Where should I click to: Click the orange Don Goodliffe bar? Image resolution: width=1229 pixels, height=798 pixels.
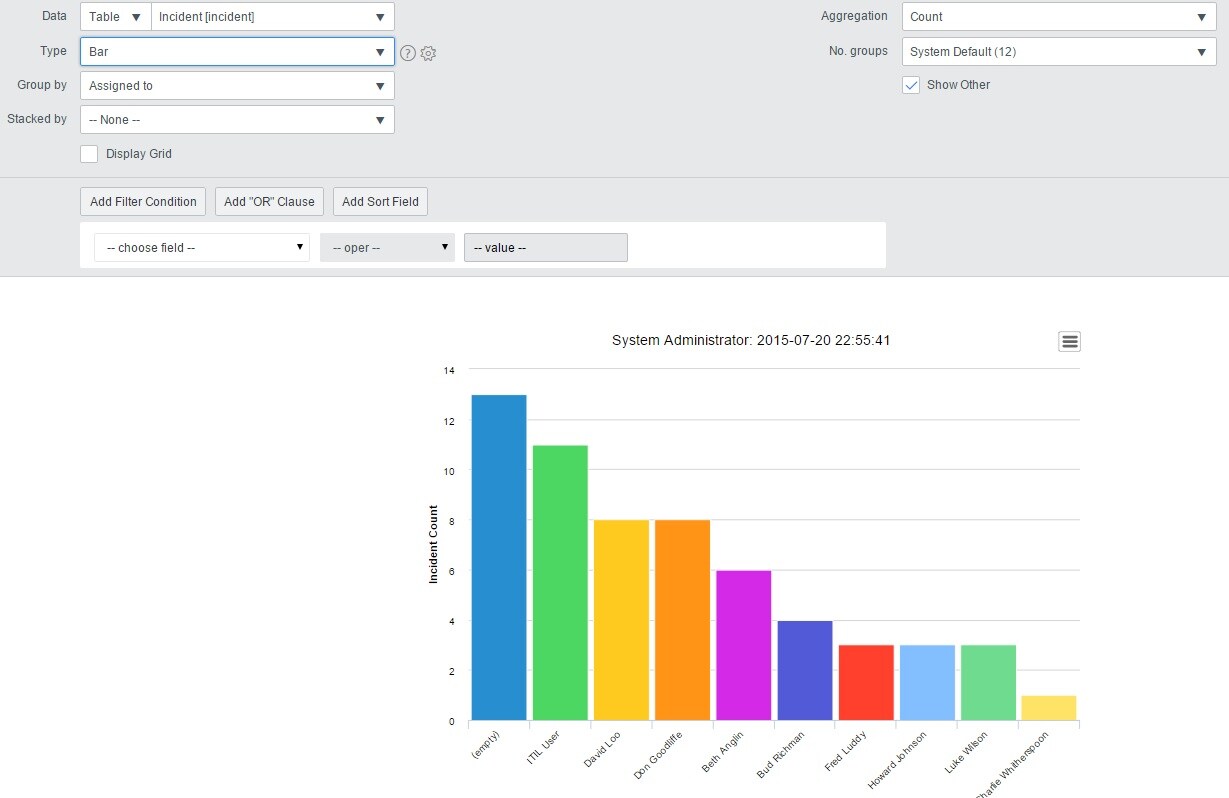pyautogui.click(x=682, y=620)
